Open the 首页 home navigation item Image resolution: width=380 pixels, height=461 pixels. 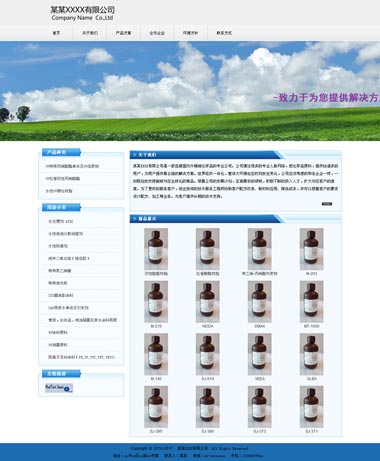tap(56, 33)
